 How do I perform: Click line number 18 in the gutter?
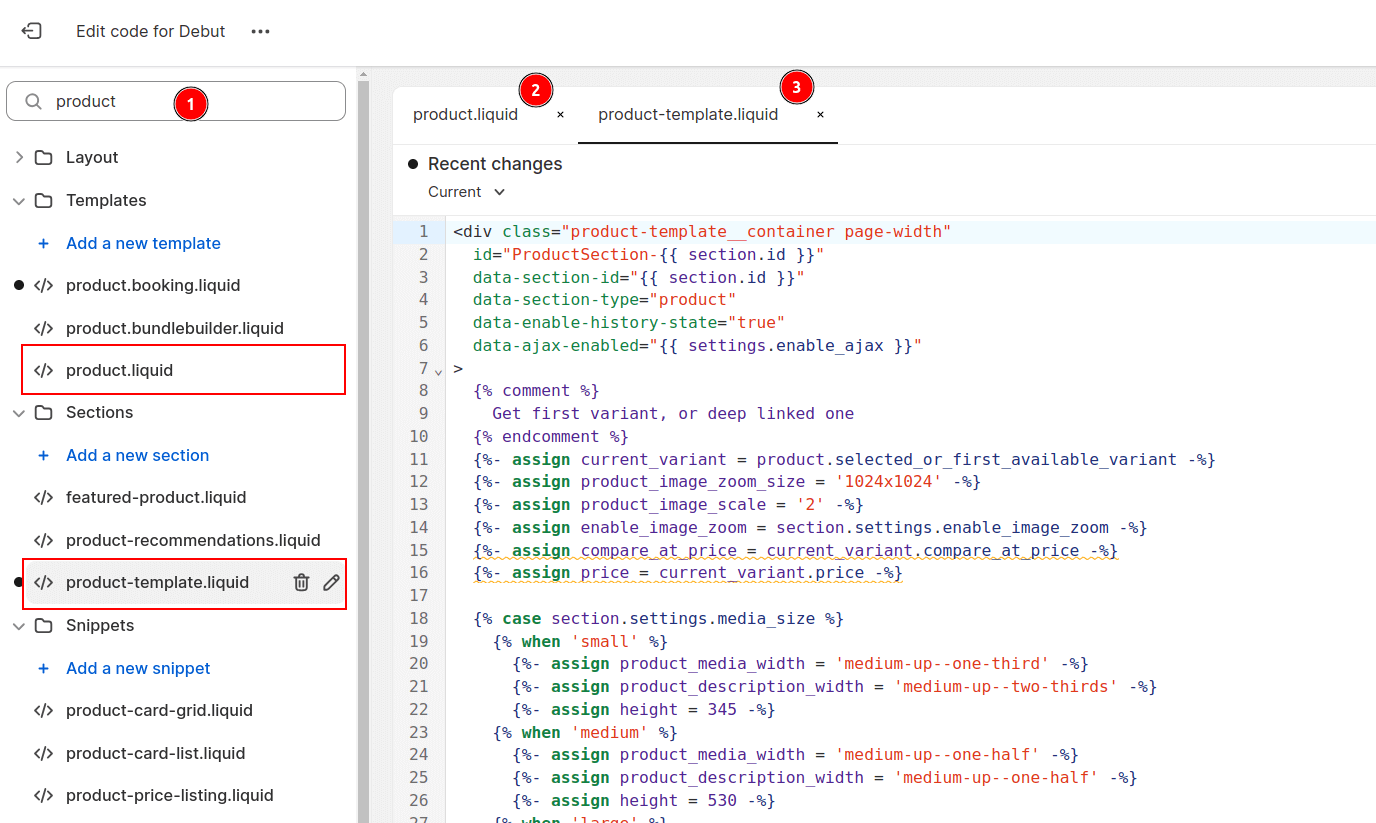click(419, 618)
